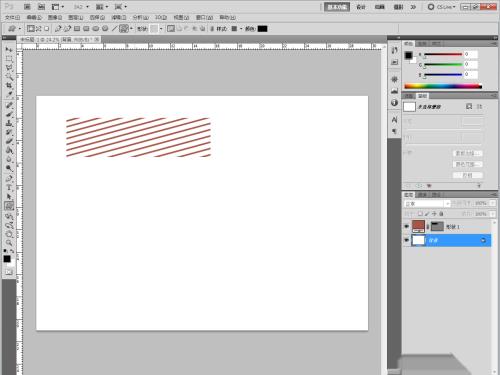Click the red (R) slider in Color panel
This screenshot has height=375, width=500.
click(x=443, y=54)
